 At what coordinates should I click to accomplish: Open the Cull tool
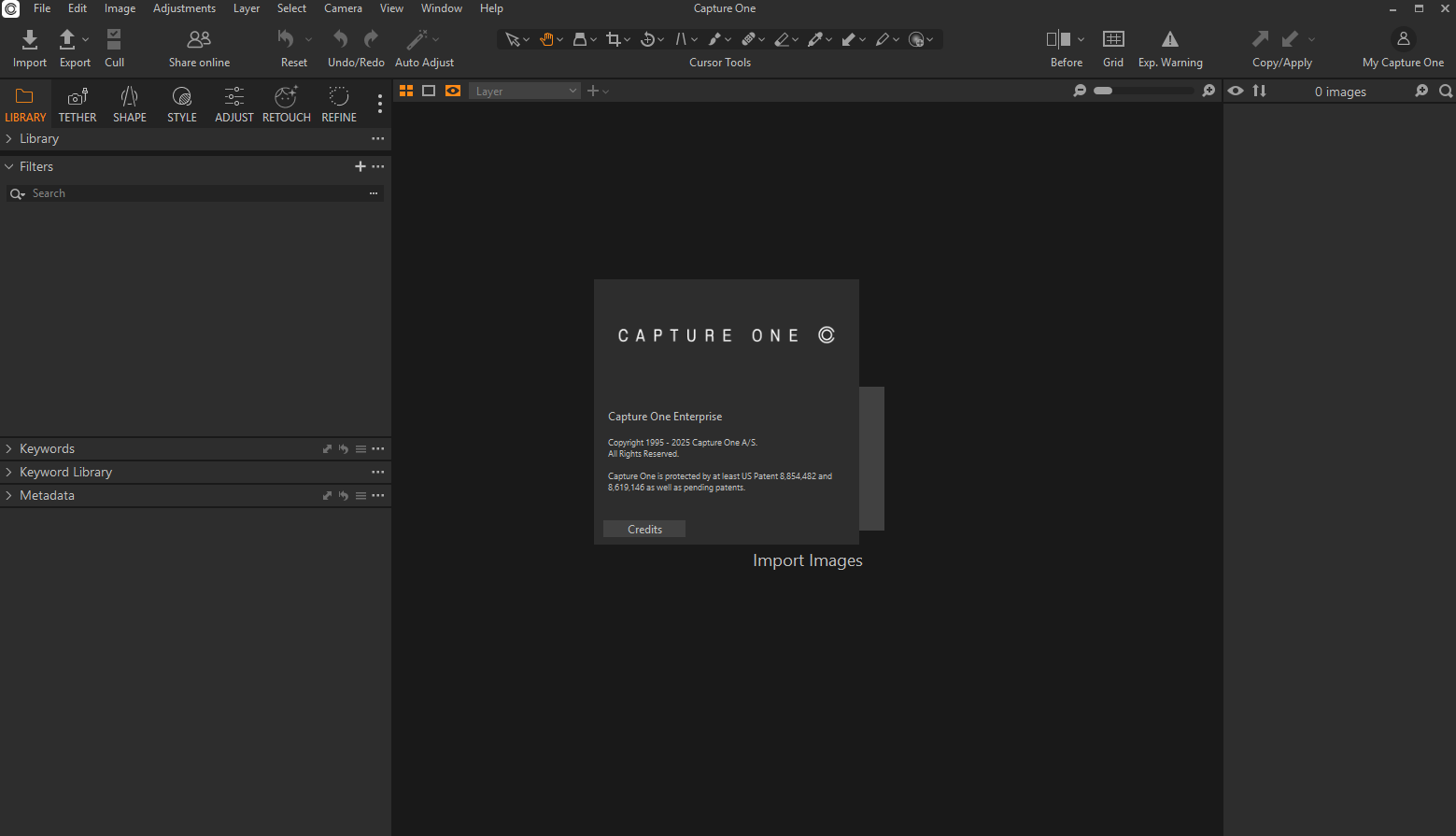114,38
